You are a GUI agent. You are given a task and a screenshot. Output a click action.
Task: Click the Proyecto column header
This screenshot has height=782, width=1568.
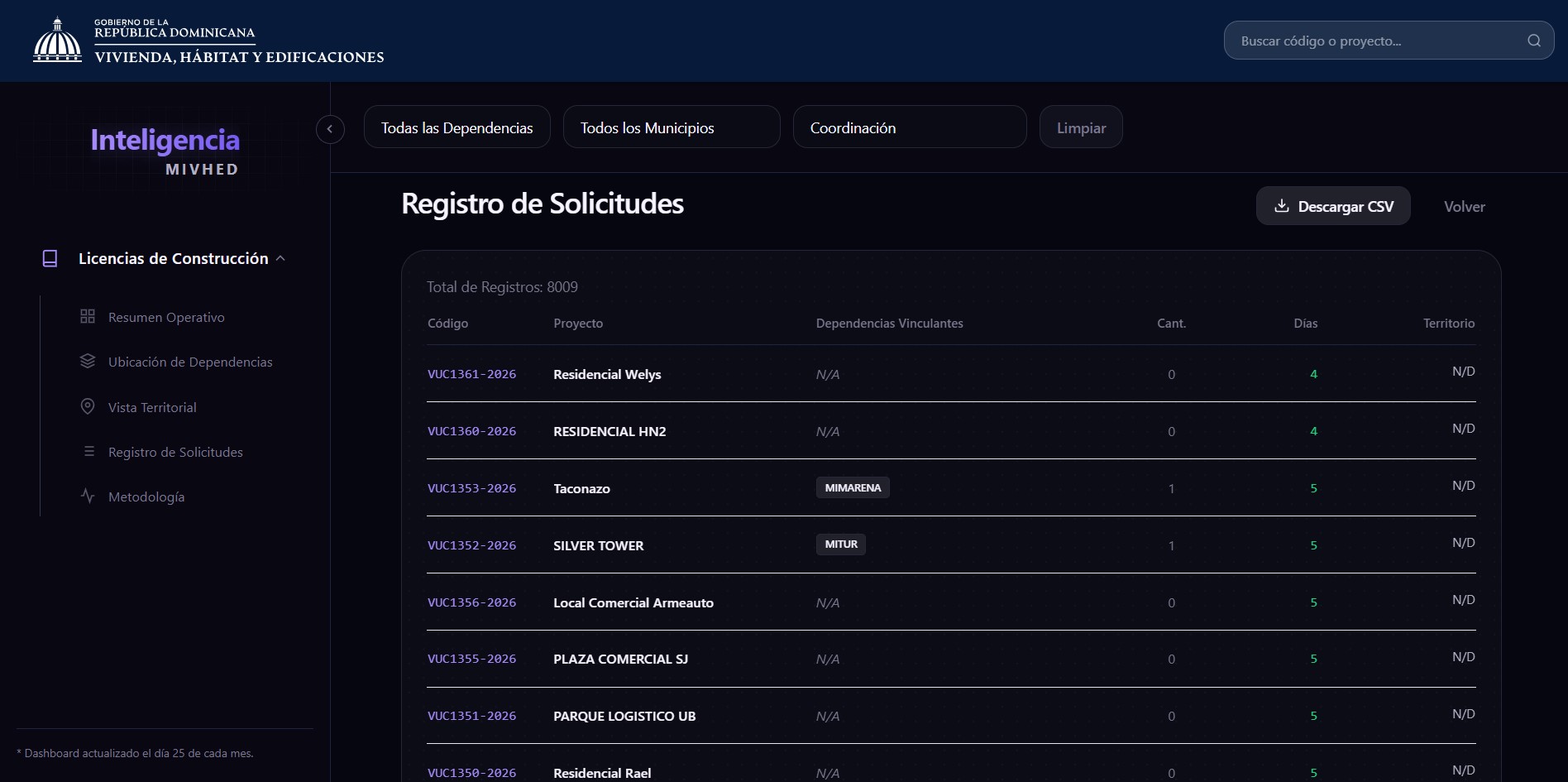[578, 323]
